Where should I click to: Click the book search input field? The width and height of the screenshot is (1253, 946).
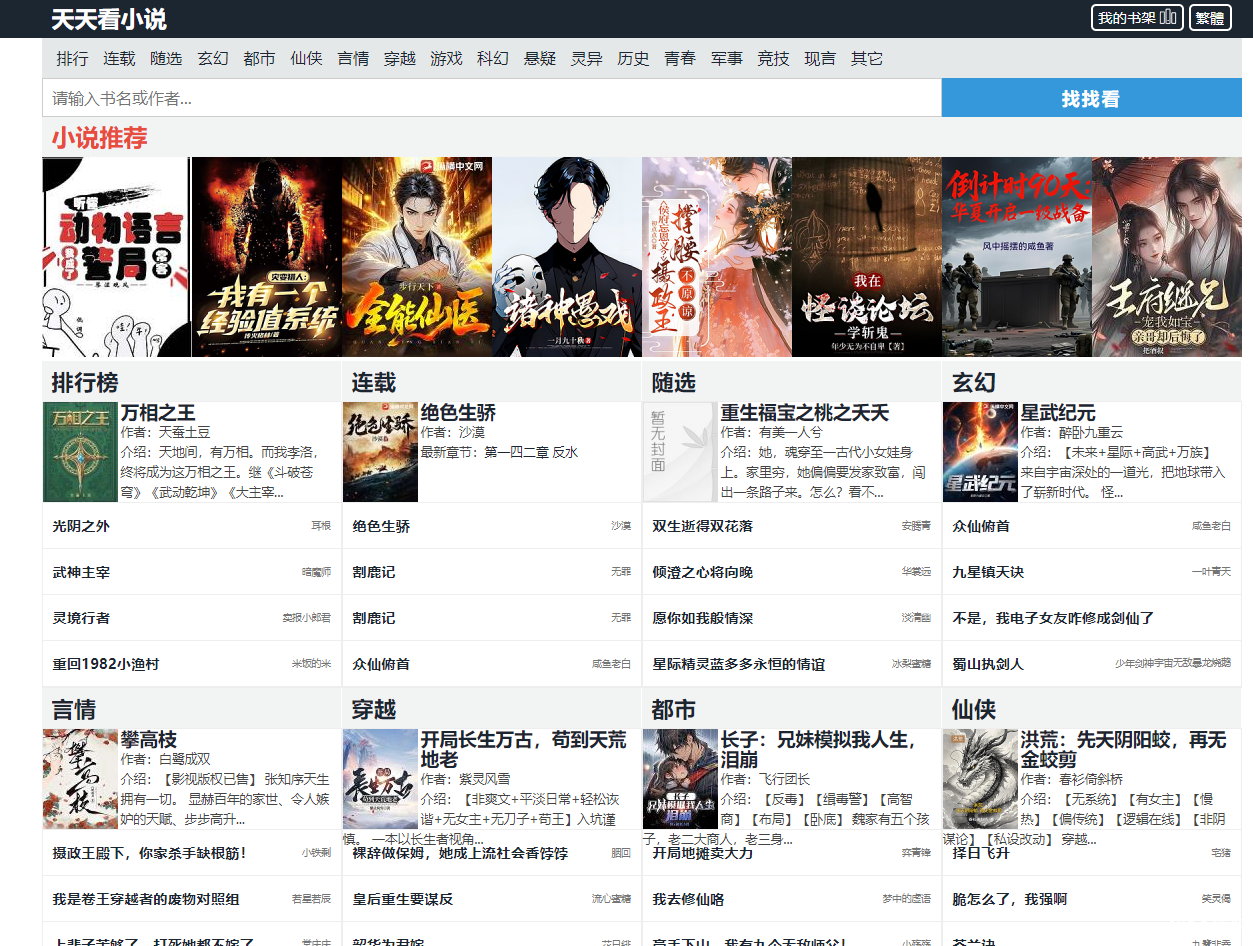tap(491, 98)
